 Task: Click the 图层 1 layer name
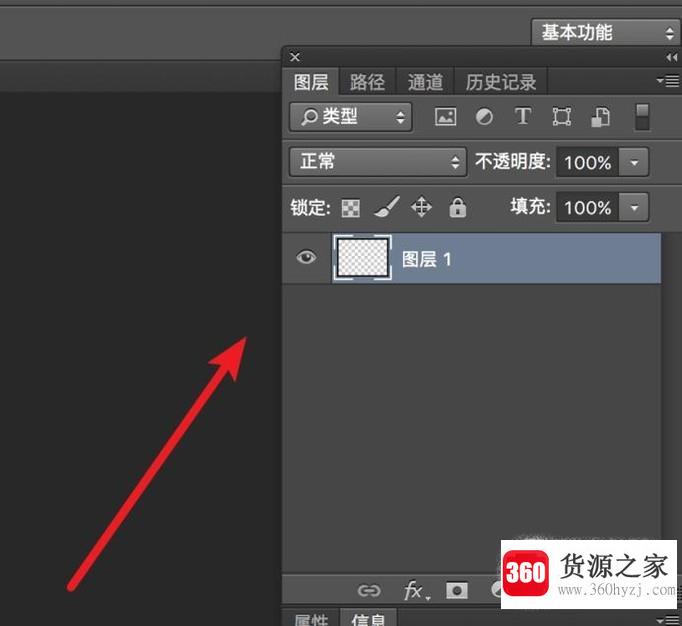[x=426, y=259]
